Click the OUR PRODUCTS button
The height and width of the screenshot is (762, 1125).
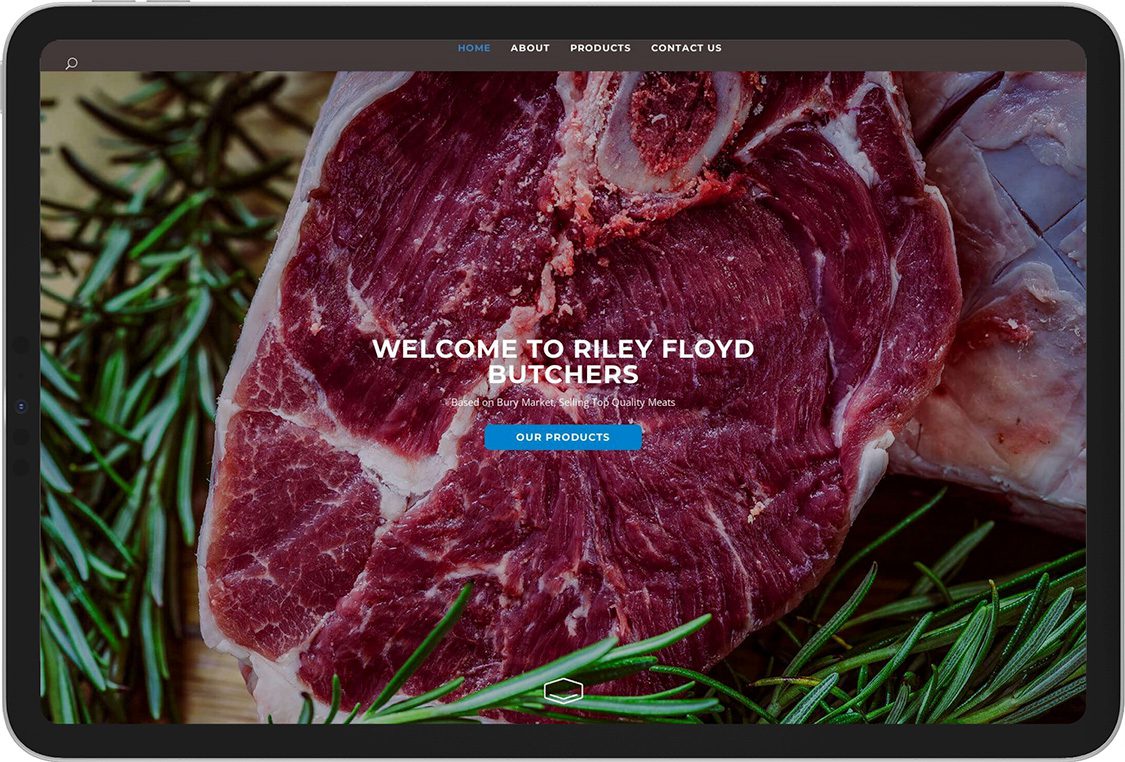point(563,437)
